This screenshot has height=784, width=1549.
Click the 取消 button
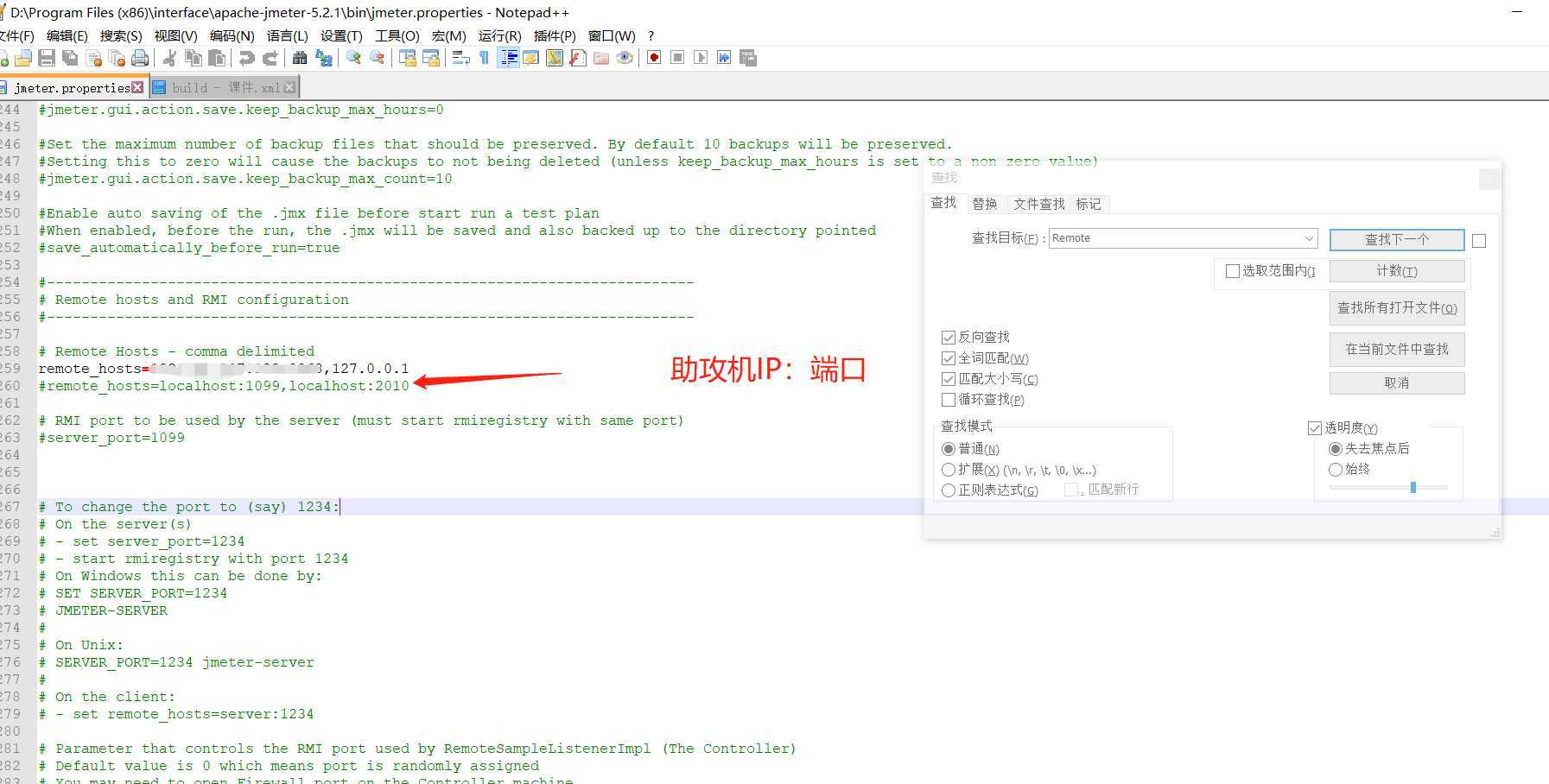coord(1397,383)
